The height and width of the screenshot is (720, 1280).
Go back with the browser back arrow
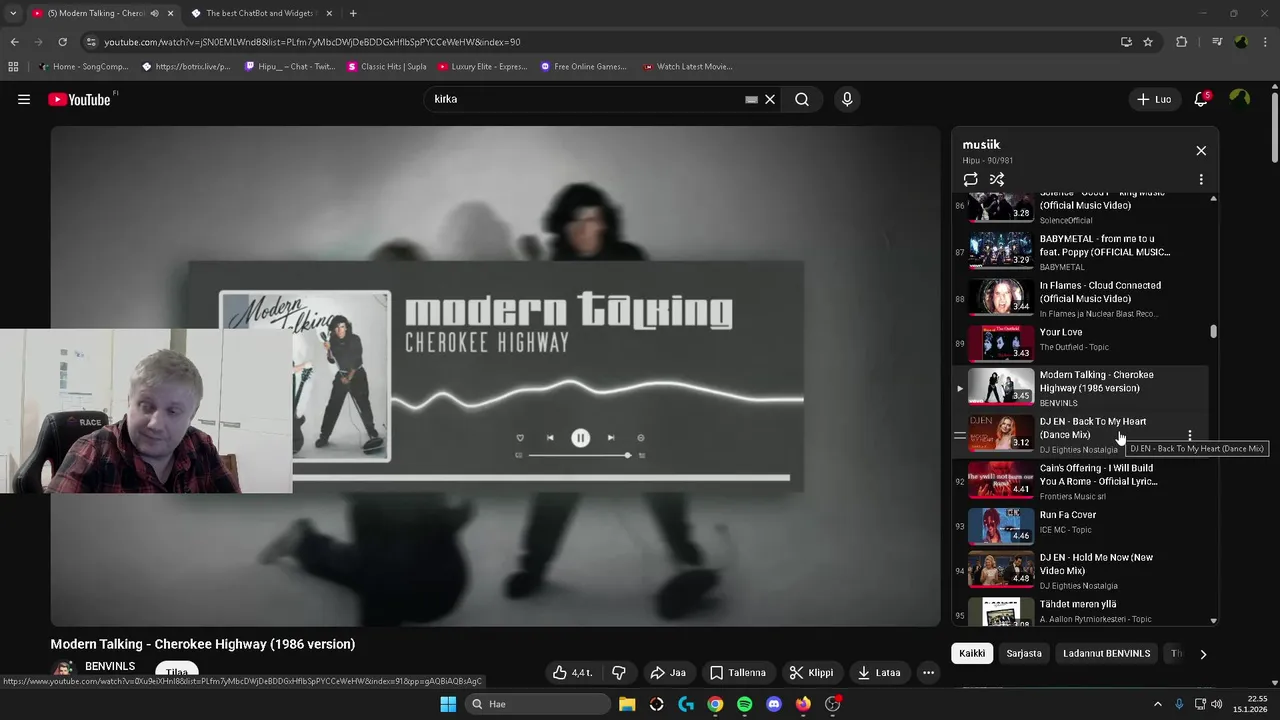click(14, 42)
